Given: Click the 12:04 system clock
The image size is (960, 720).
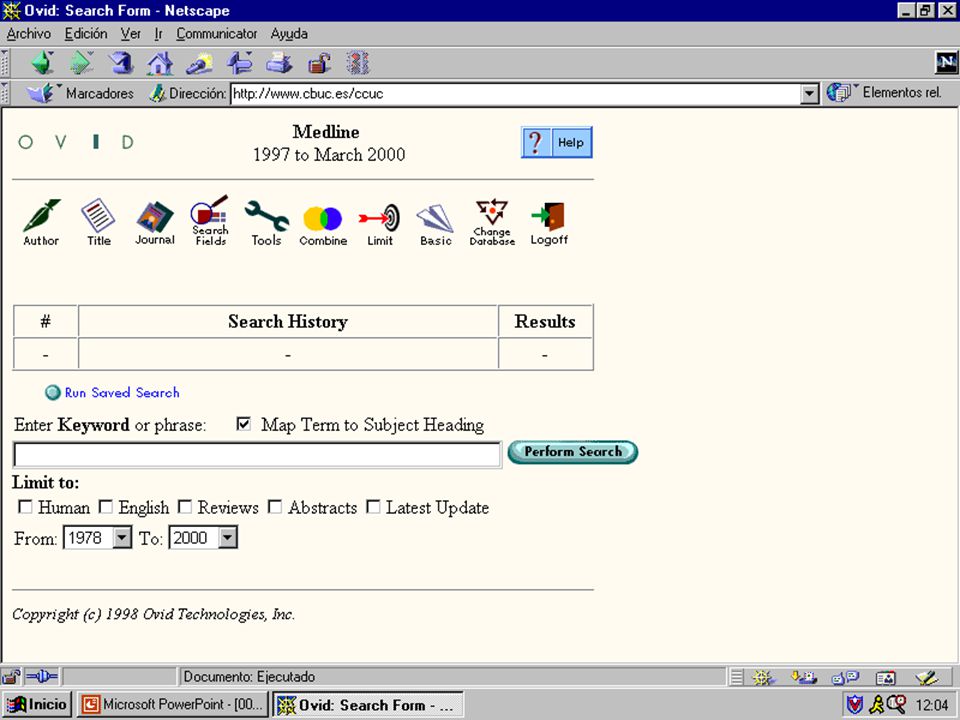Looking at the screenshot, I should tap(932, 705).
